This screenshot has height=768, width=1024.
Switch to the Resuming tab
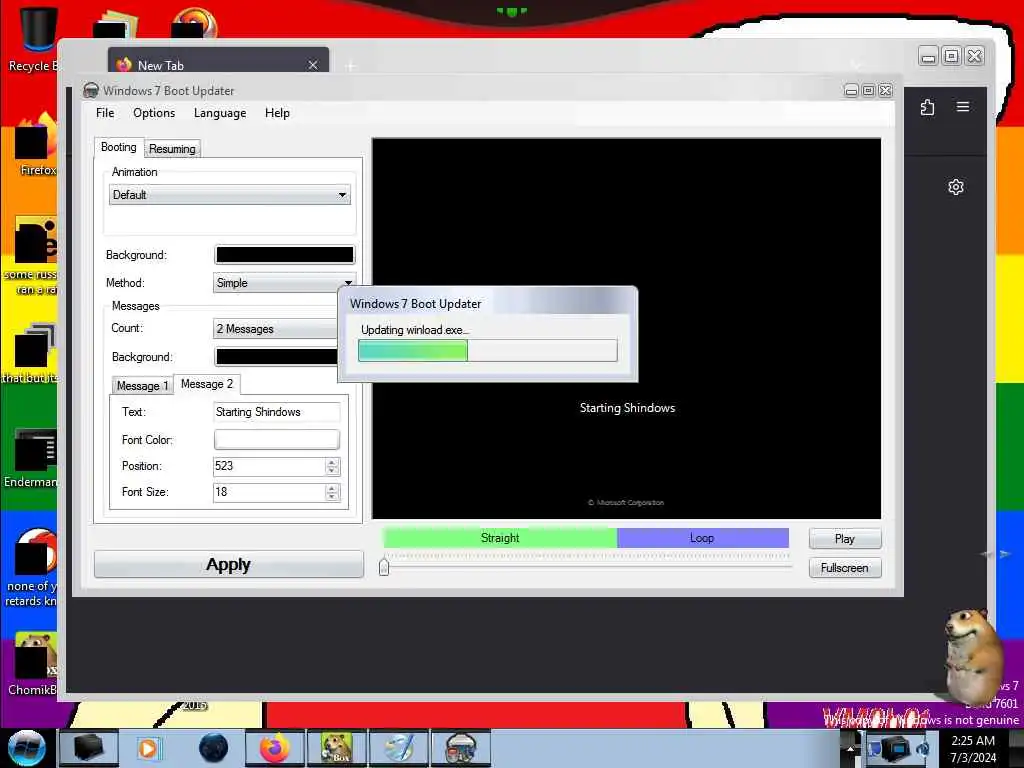coord(172,149)
